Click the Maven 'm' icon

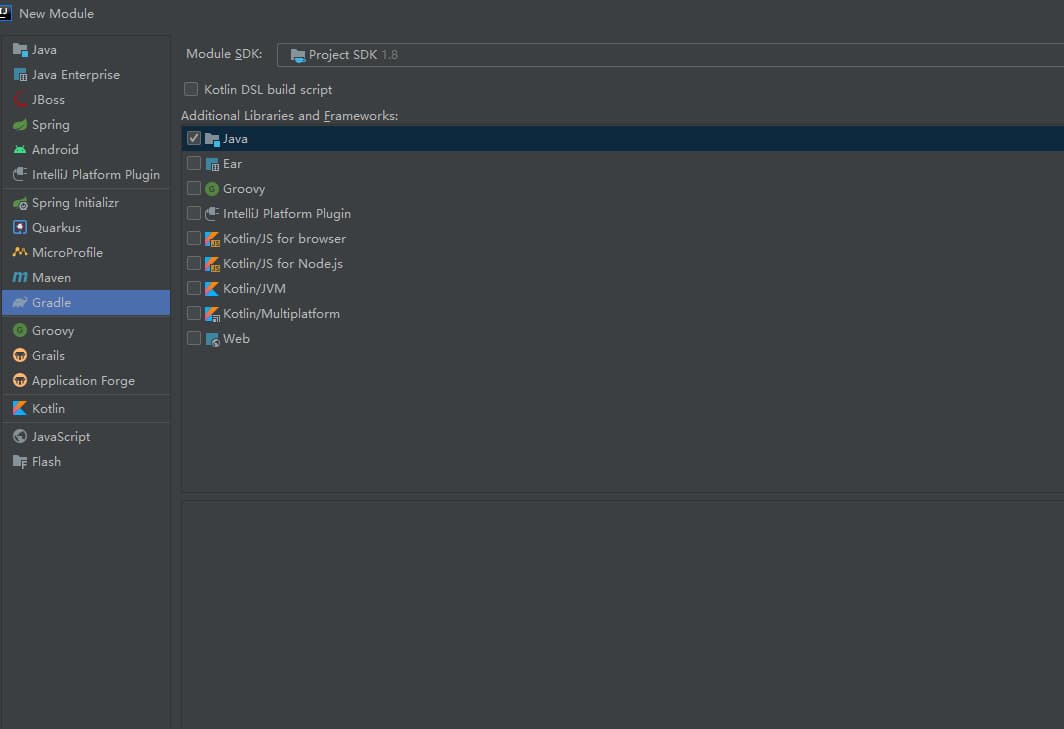pos(20,278)
